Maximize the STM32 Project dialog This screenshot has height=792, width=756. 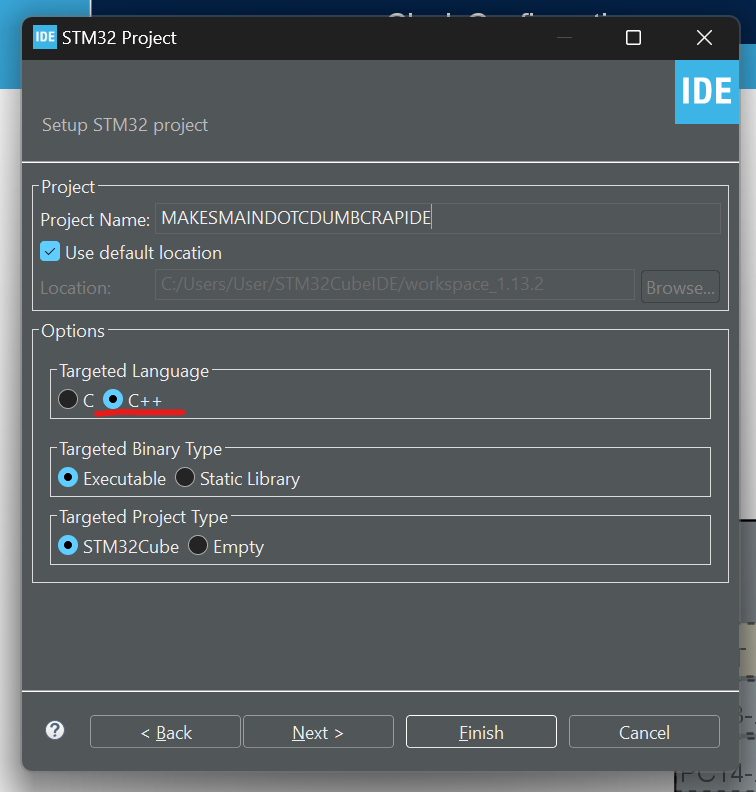[x=633, y=38]
